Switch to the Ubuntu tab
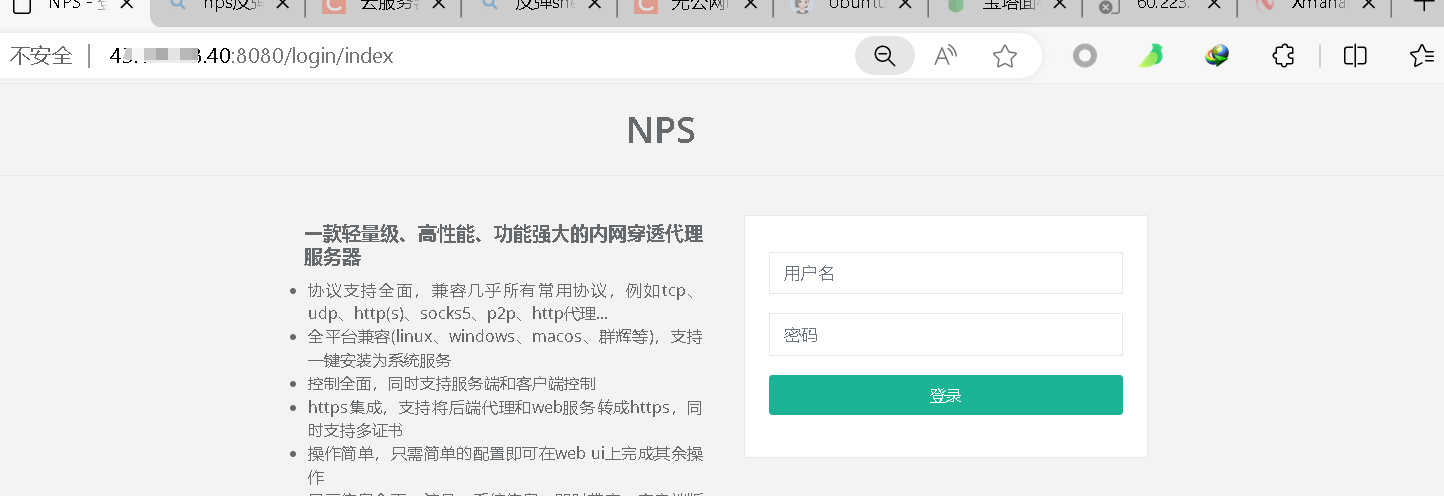 [849, 7]
